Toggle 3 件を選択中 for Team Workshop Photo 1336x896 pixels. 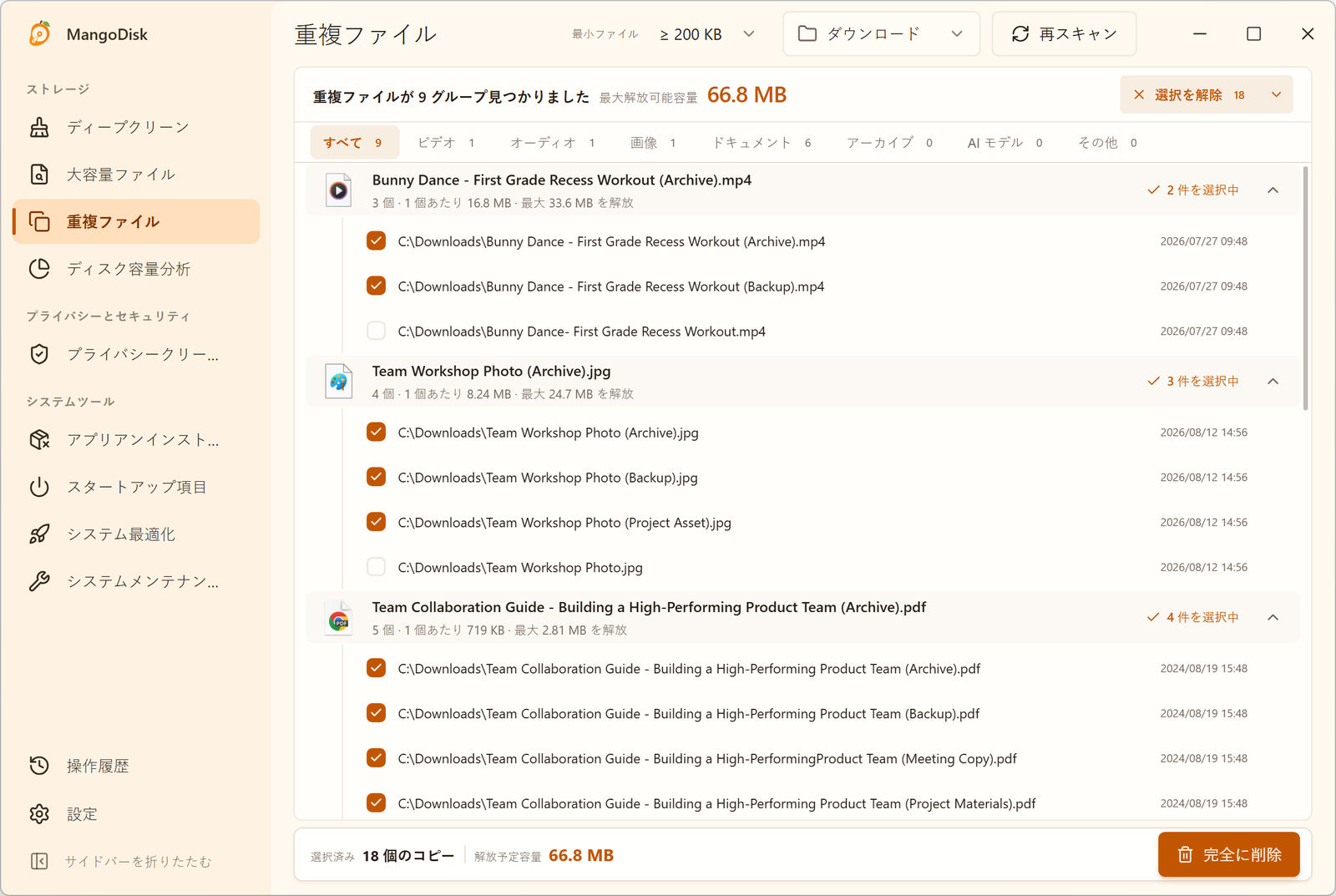(x=1193, y=382)
